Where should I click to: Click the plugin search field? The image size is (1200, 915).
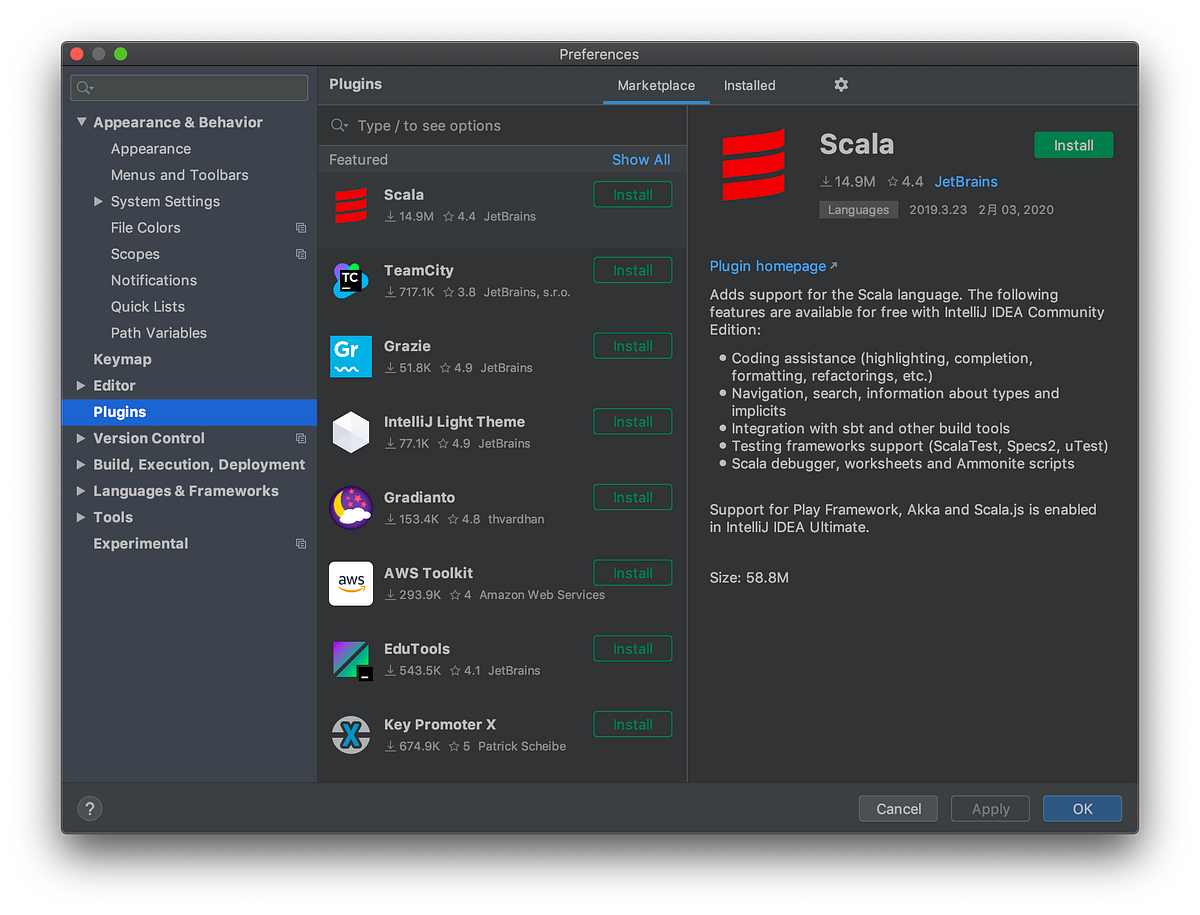[500, 125]
